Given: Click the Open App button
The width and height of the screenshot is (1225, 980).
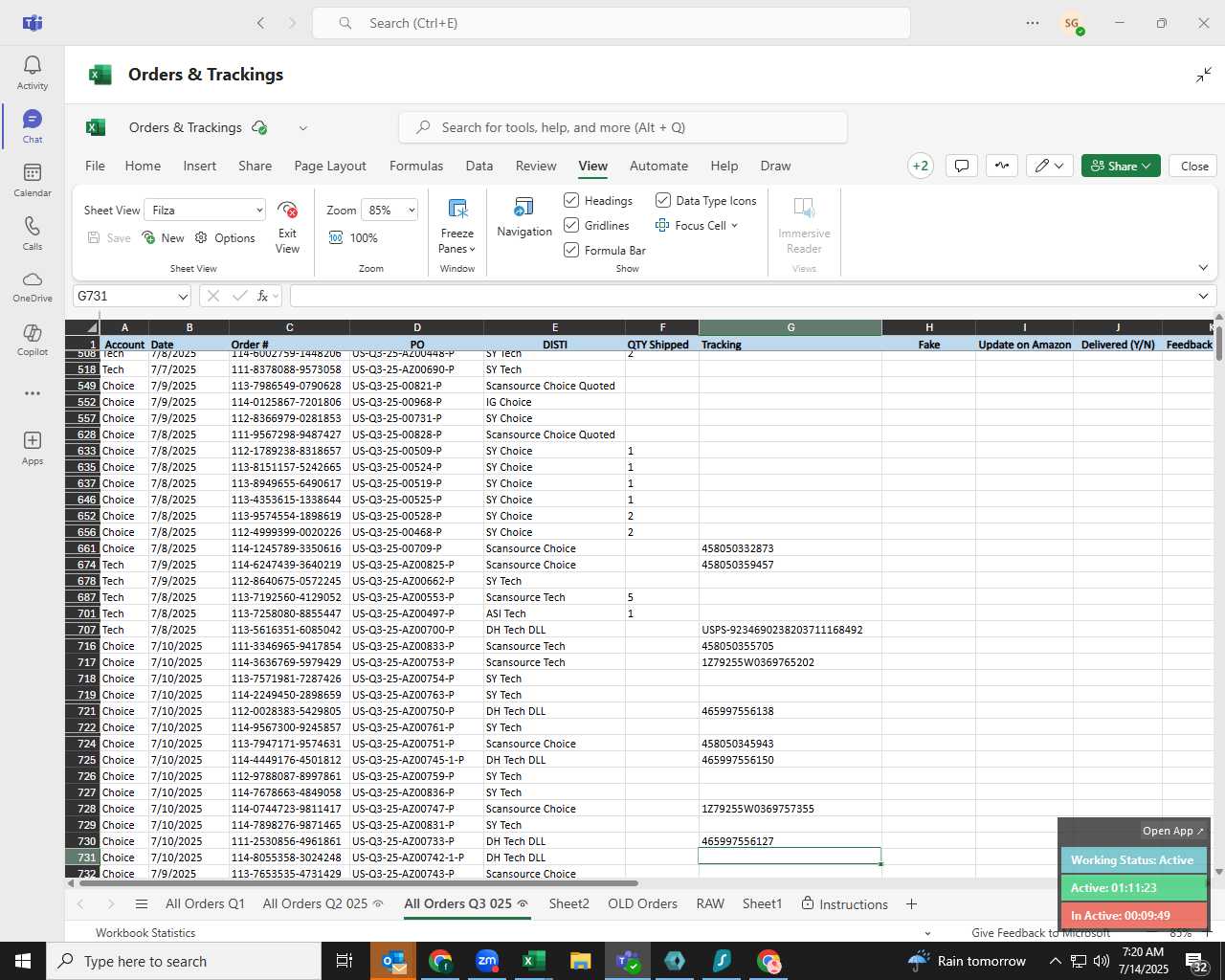Looking at the screenshot, I should (x=1172, y=831).
